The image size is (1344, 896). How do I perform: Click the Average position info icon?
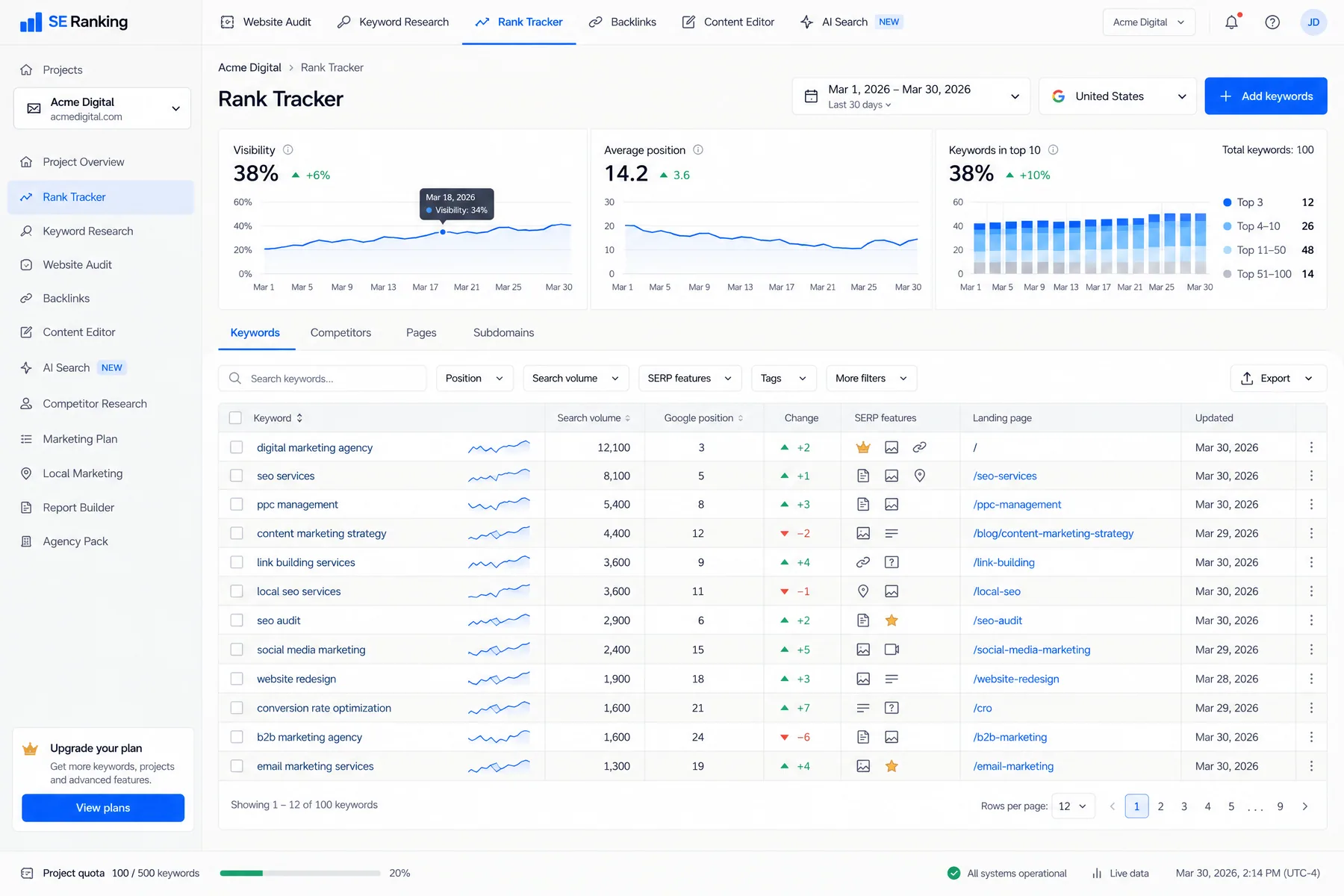pos(698,150)
